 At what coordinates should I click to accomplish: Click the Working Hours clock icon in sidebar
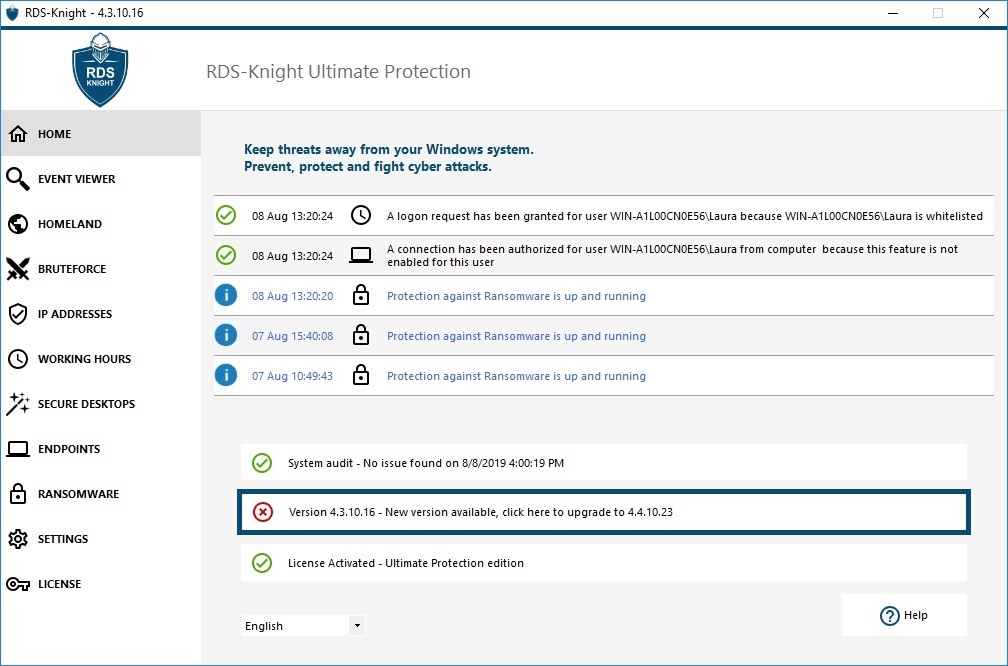coord(18,359)
